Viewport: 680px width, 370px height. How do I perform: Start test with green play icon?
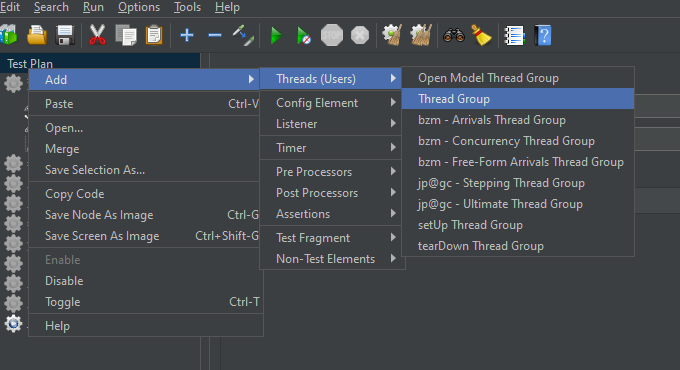pyautogui.click(x=276, y=35)
